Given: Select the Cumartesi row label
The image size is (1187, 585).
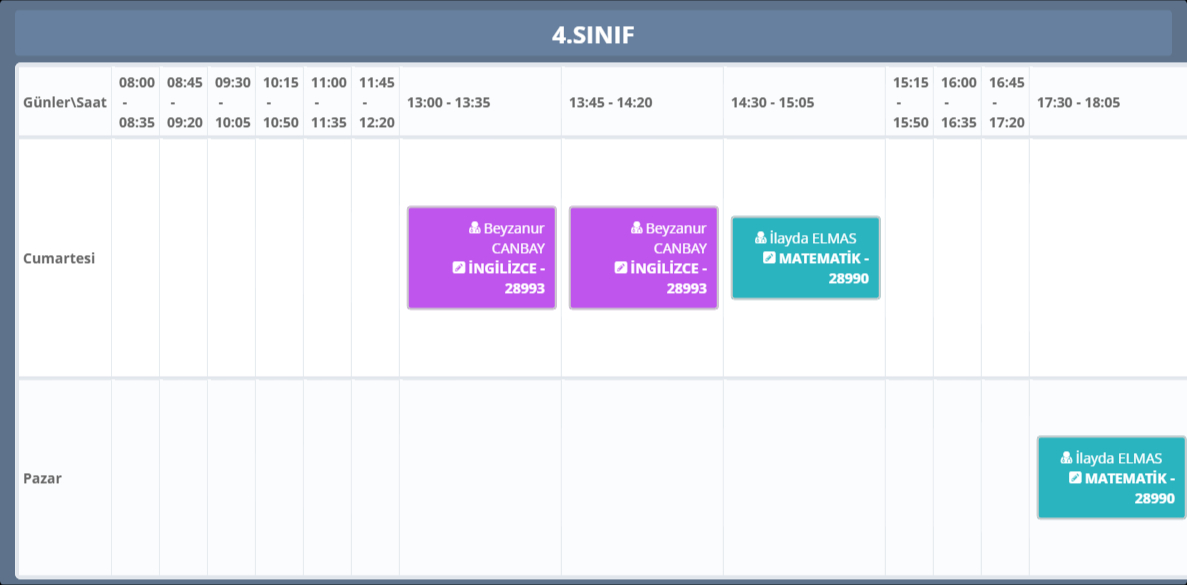Looking at the screenshot, I should [x=59, y=258].
